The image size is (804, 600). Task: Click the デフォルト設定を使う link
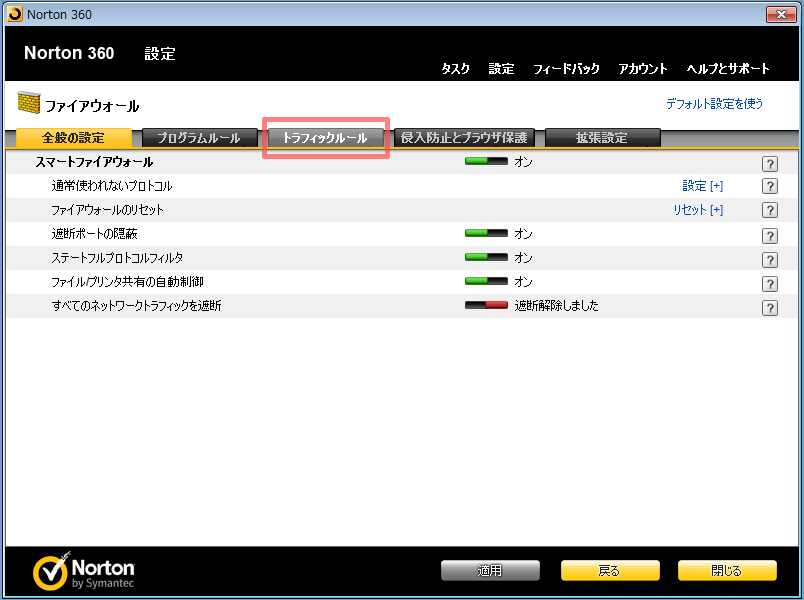714,104
